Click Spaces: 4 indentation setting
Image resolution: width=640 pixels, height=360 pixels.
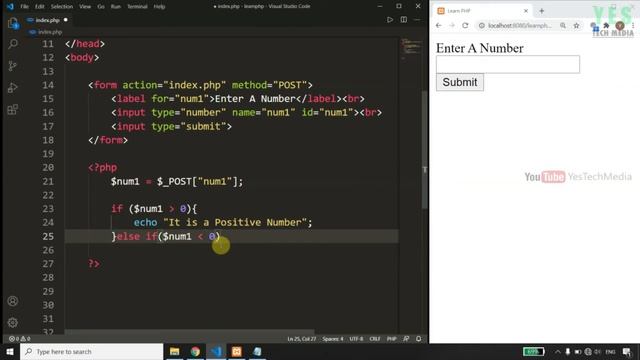click(333, 339)
